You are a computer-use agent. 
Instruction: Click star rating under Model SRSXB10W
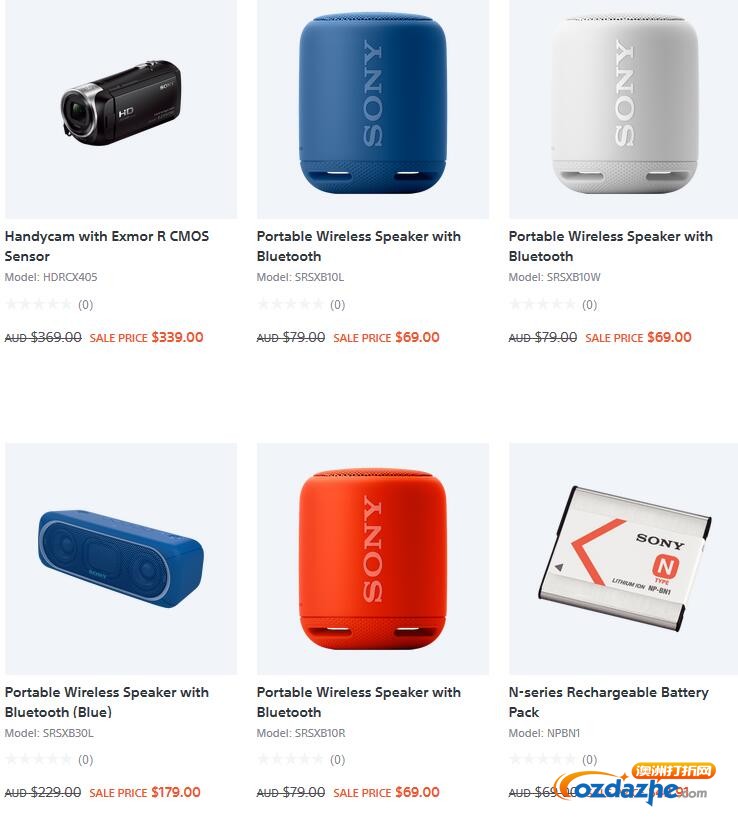[x=542, y=304]
